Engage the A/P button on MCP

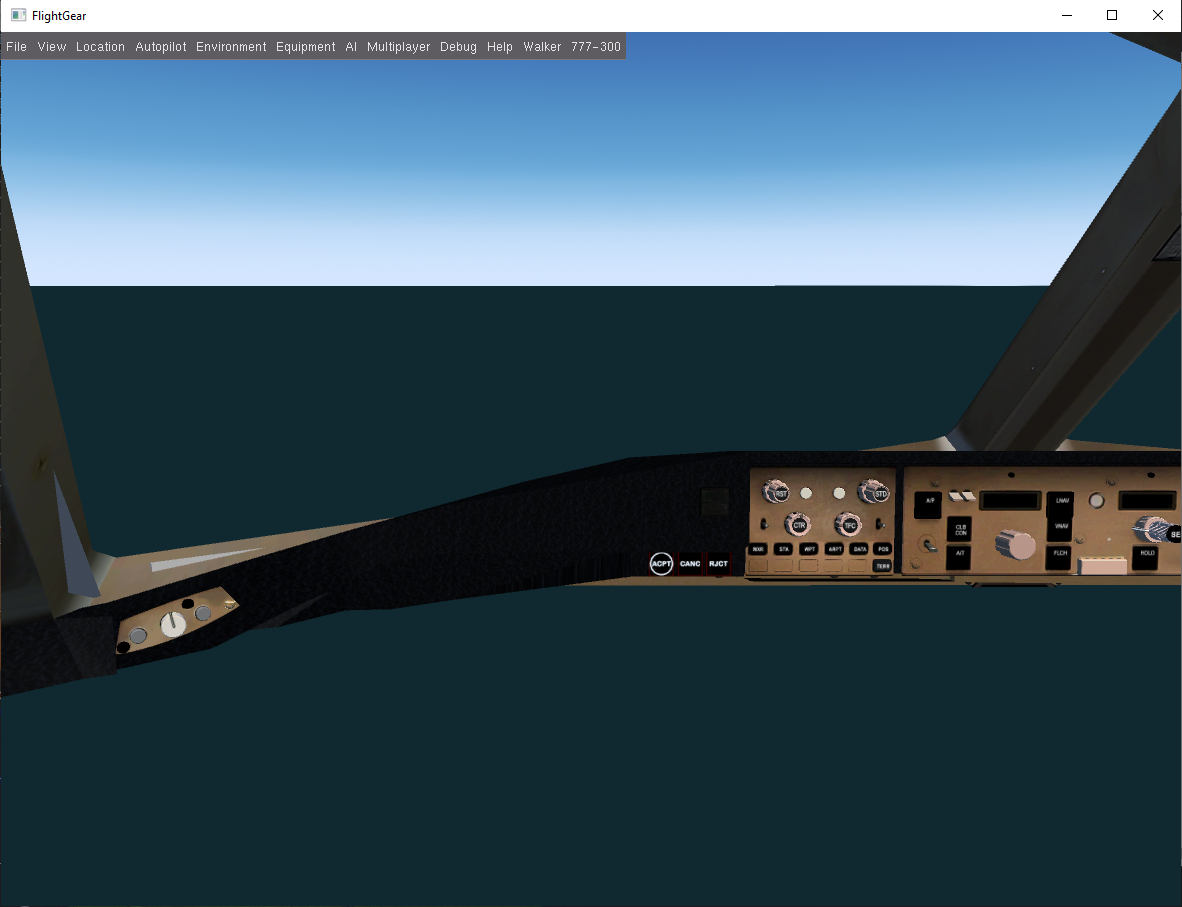(929, 504)
